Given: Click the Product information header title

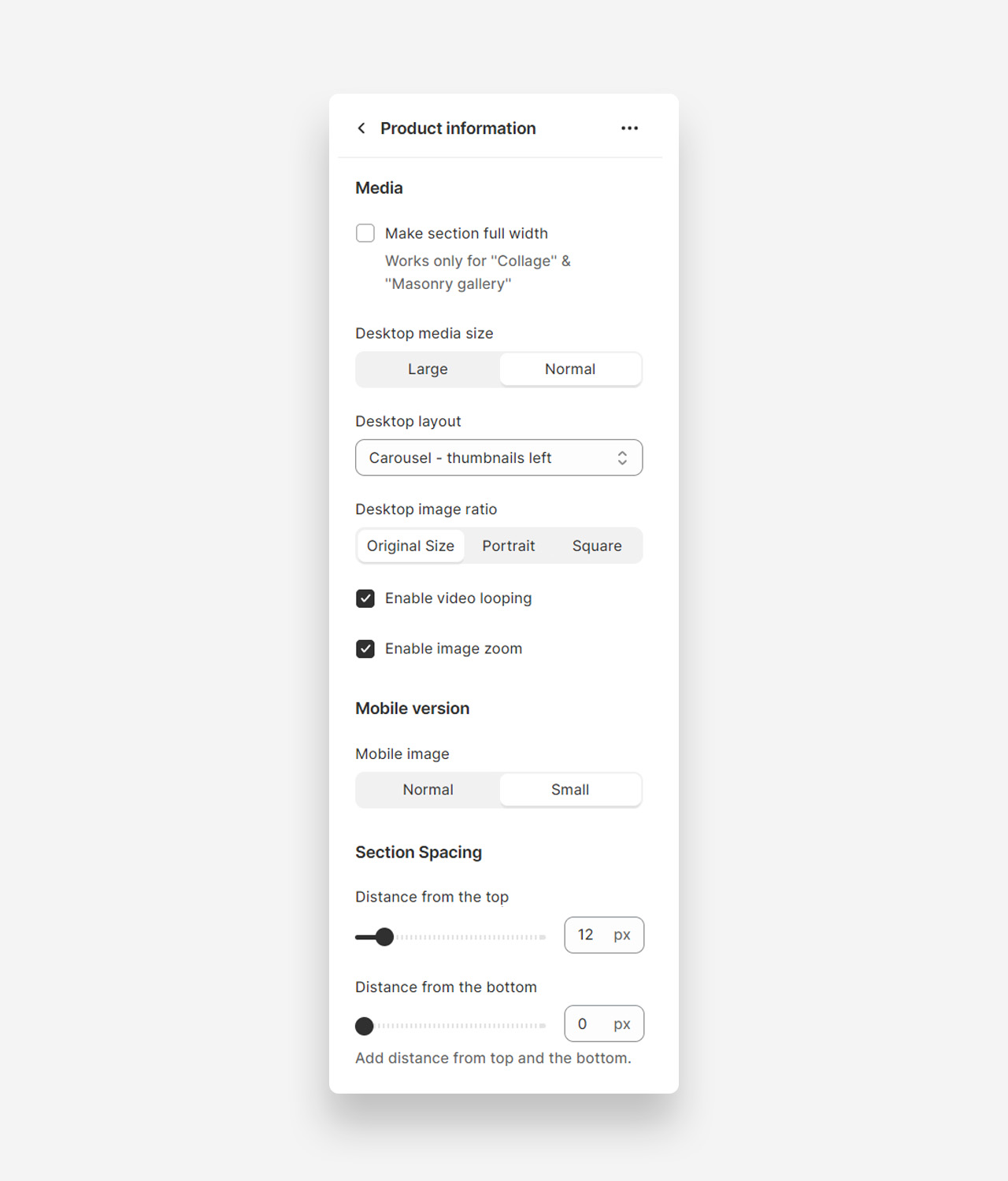Looking at the screenshot, I should [458, 128].
